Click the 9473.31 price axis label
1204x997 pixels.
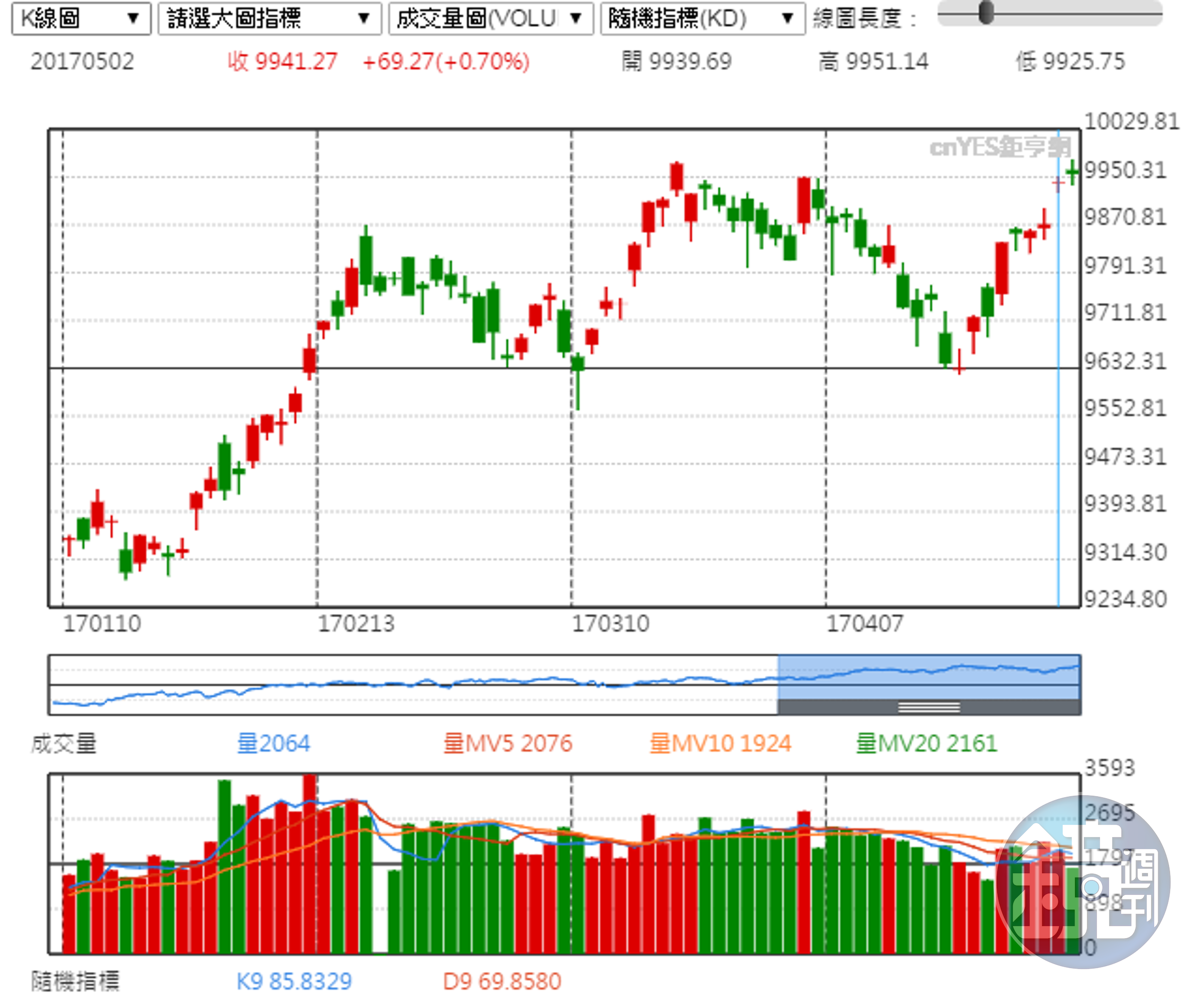[x=1125, y=457]
